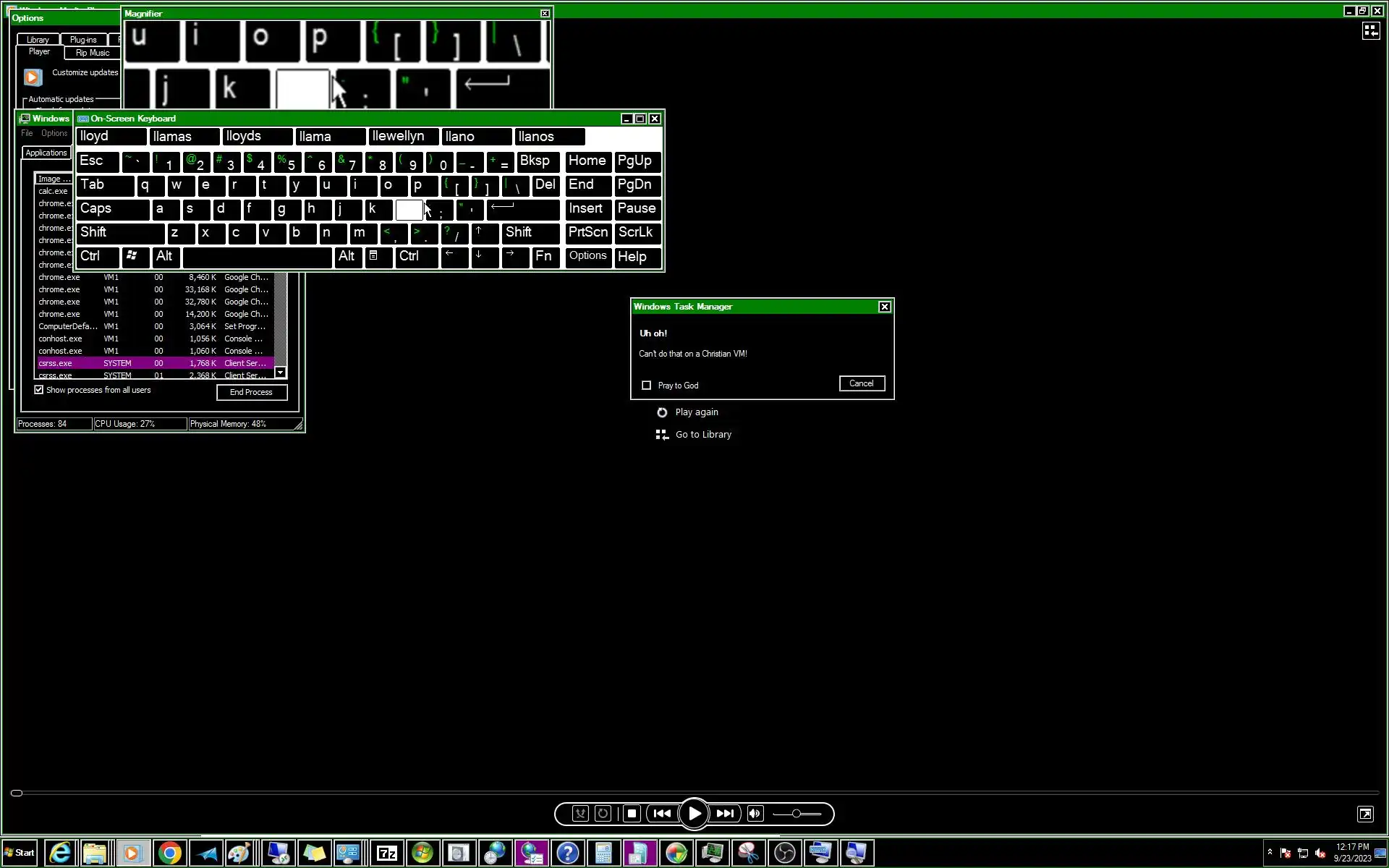This screenshot has width=1389, height=868.
Task: Open the Applications tab in Task Manager
Action: pyautogui.click(x=46, y=153)
